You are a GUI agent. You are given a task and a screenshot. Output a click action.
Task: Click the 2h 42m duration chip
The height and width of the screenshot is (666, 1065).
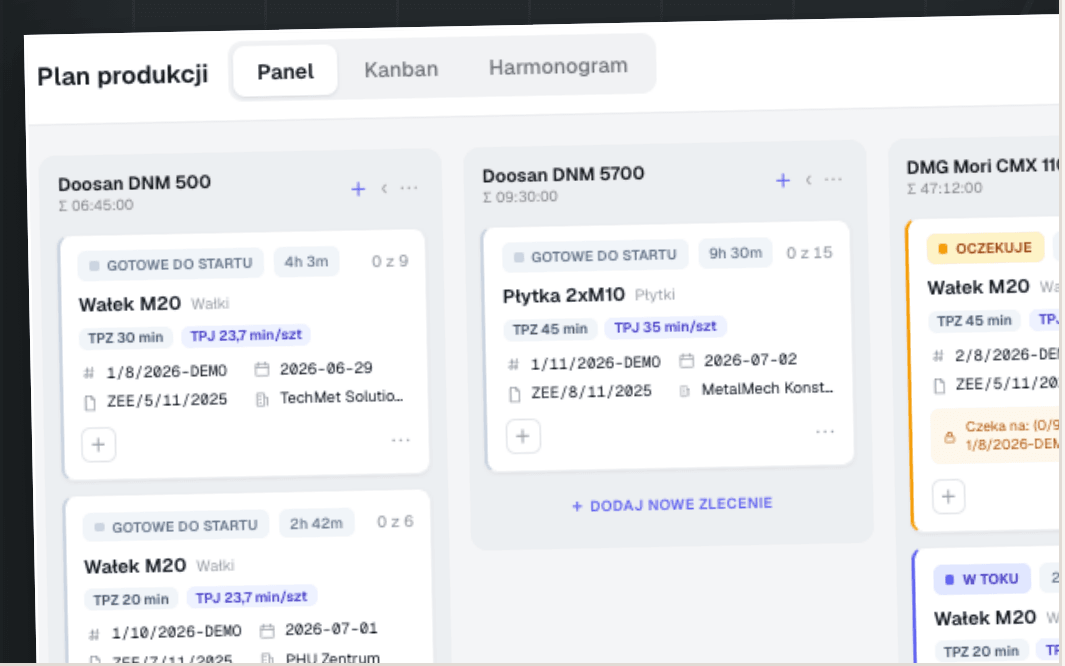coord(317,523)
